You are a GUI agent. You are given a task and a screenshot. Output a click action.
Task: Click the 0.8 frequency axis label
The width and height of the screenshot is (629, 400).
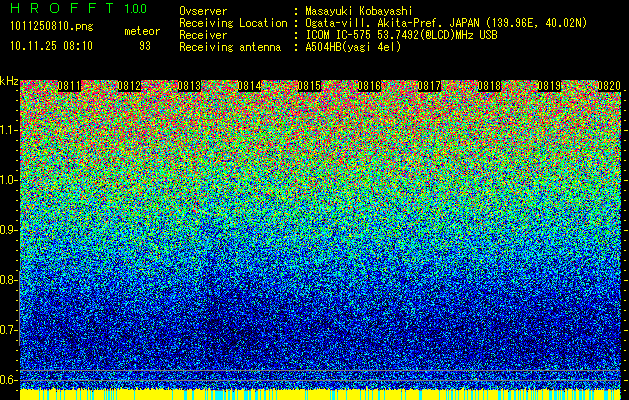click(9, 280)
